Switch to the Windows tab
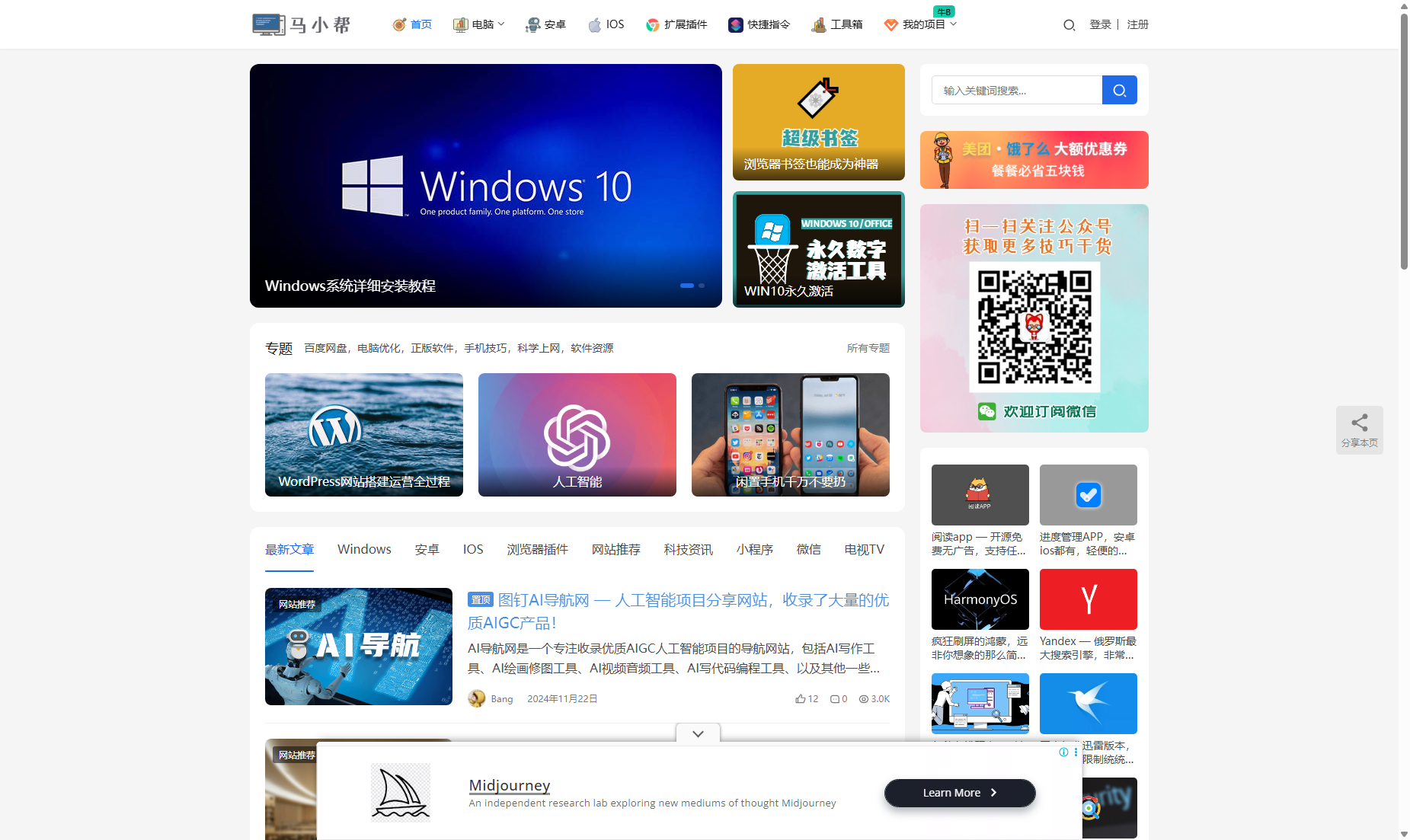This screenshot has height=840, width=1410. tap(364, 549)
